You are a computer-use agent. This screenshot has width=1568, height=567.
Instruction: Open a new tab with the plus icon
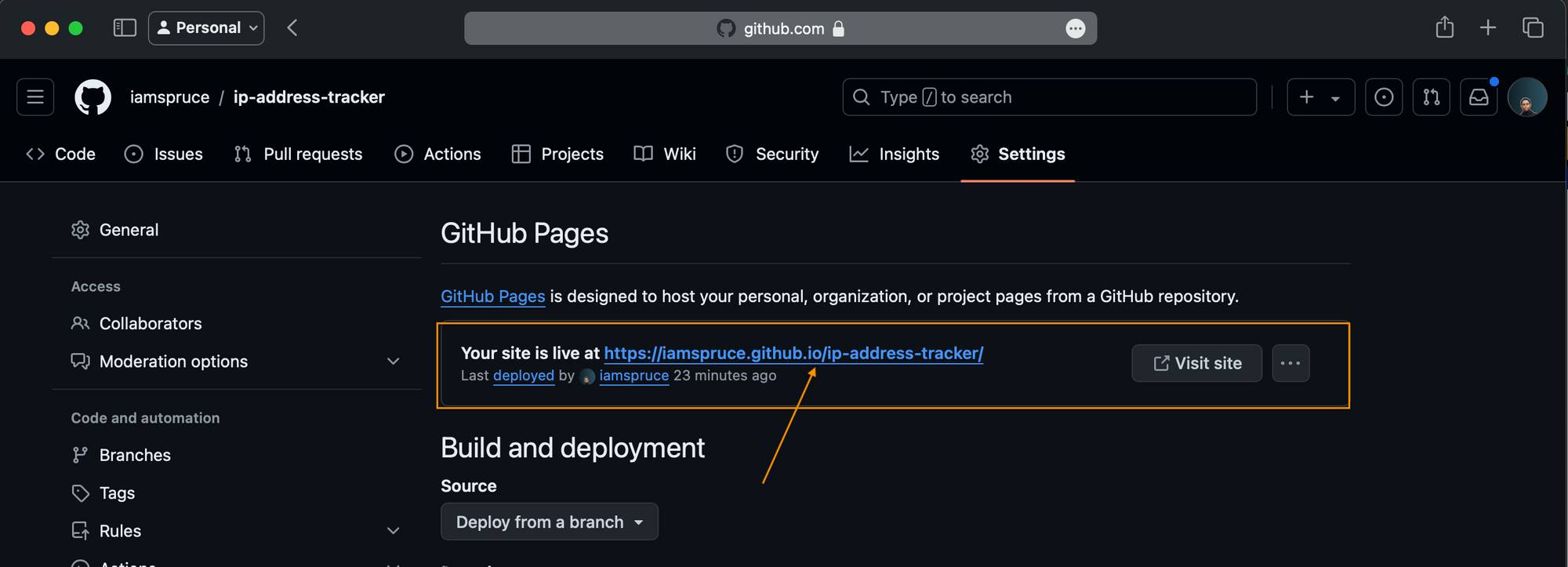click(x=1488, y=28)
